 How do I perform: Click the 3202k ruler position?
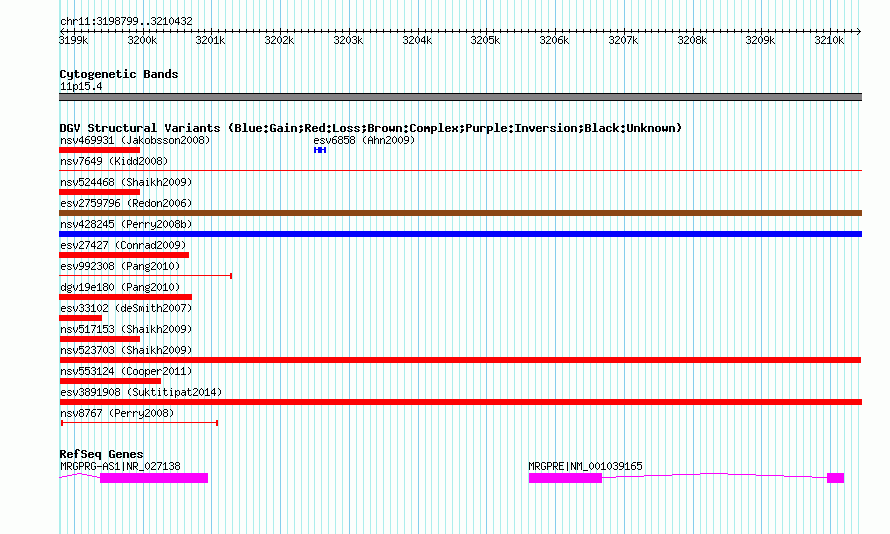279,40
